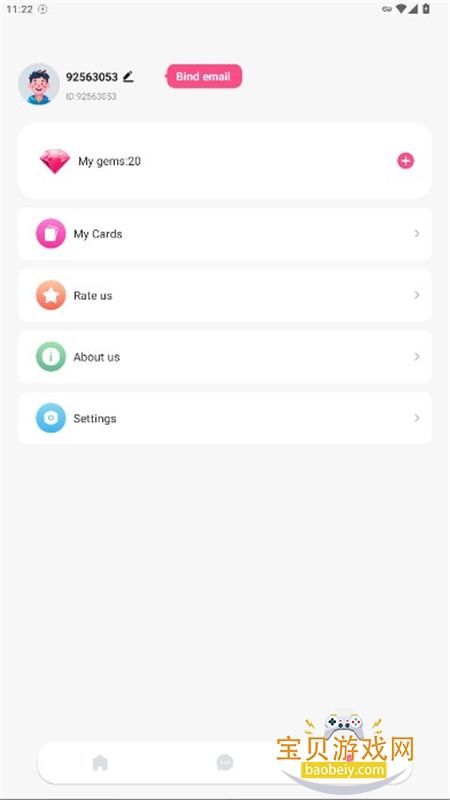The height and width of the screenshot is (800, 450).
Task: Select the My Cards menu label
Action: pos(98,234)
